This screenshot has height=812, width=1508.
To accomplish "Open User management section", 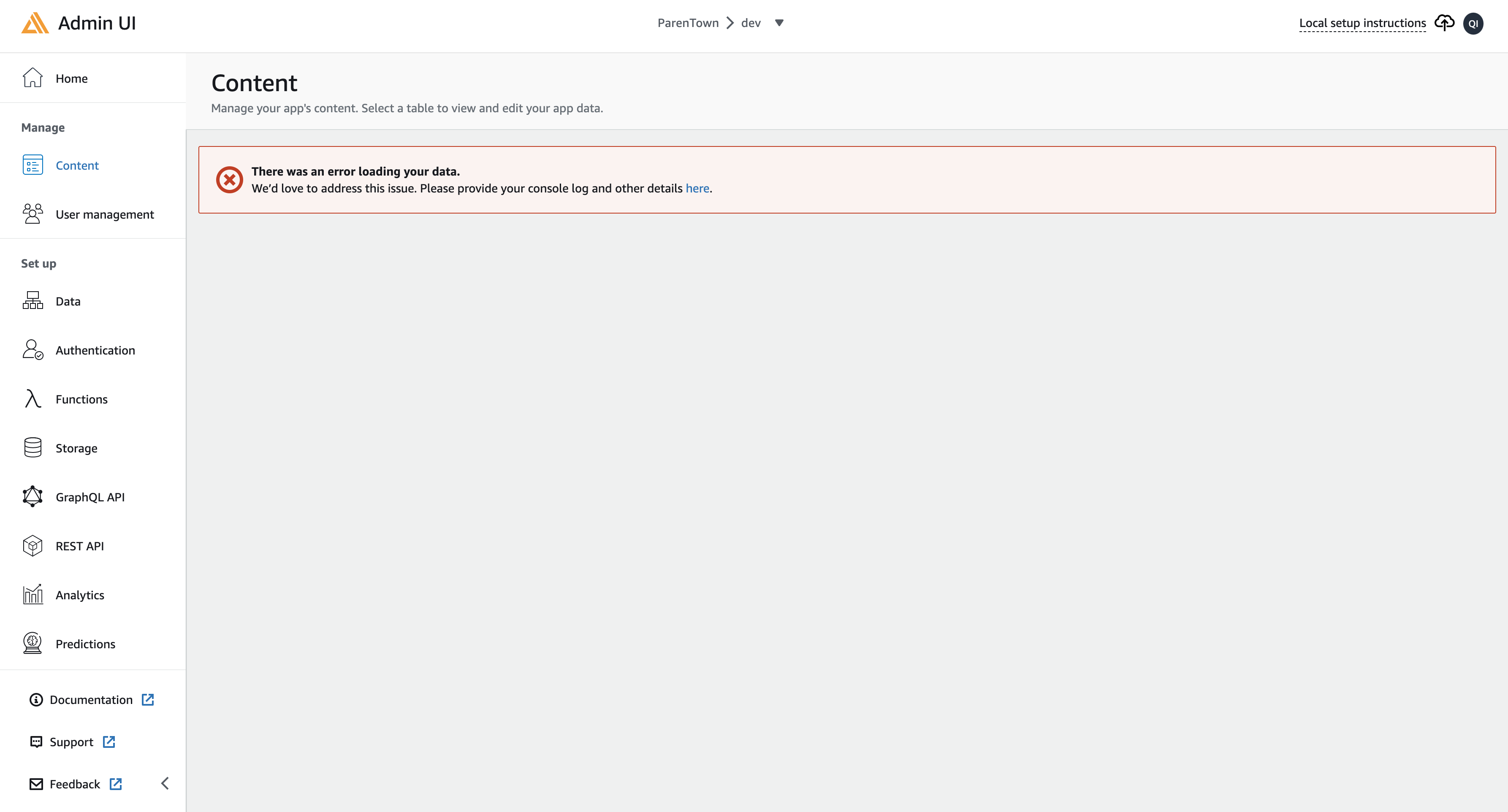I will 105,214.
